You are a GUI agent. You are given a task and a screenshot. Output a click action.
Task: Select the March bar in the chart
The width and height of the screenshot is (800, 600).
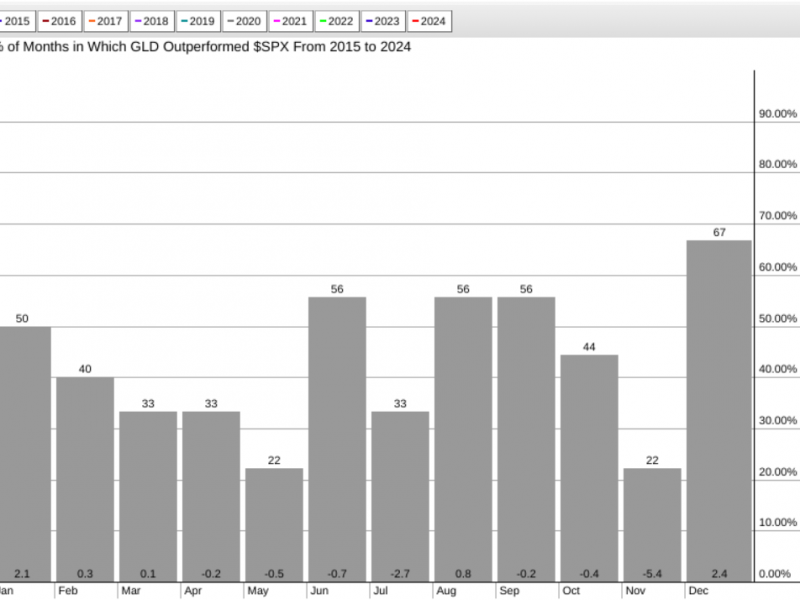[148, 496]
